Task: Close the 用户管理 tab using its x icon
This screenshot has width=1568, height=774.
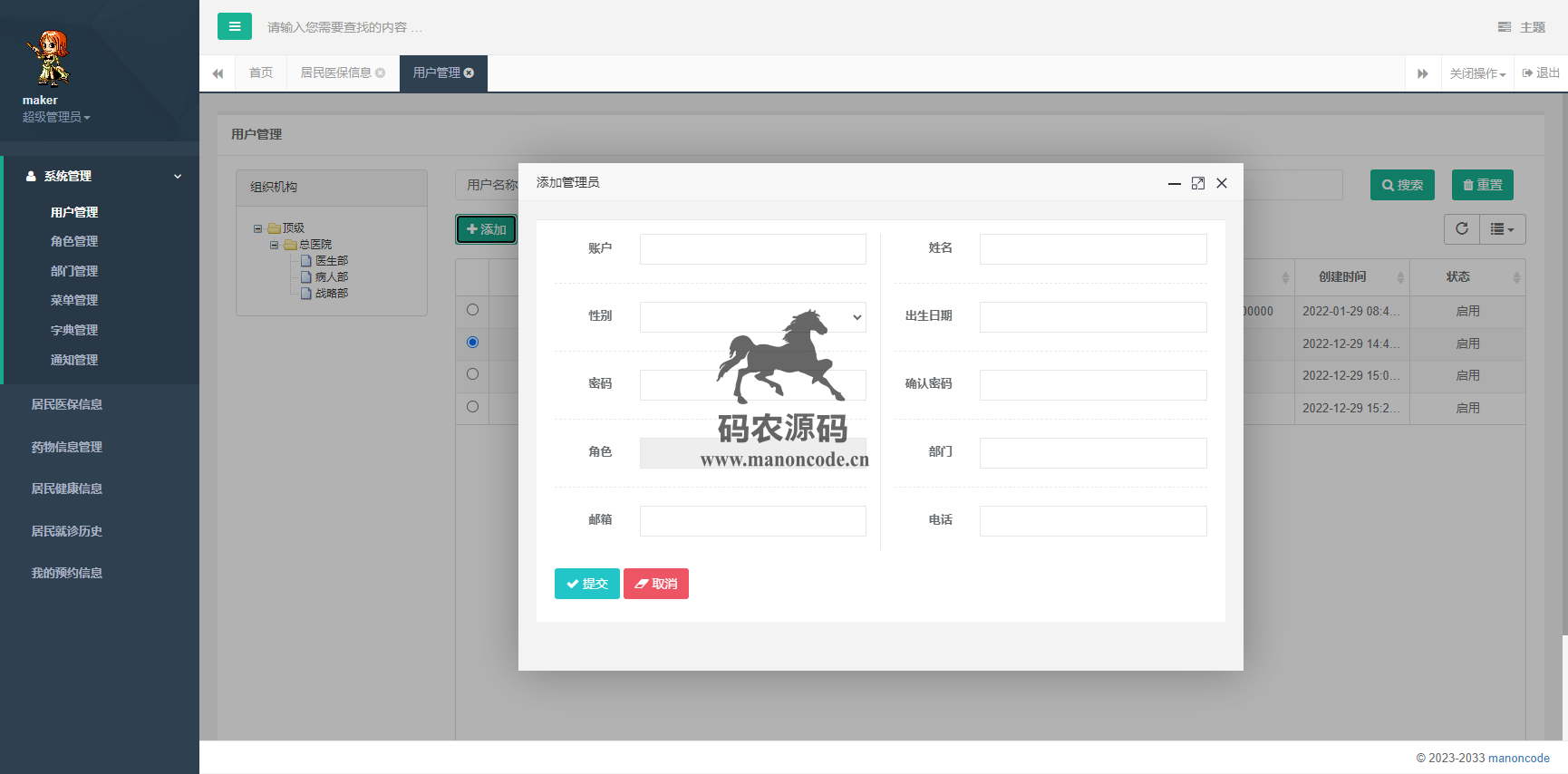Action: point(469,73)
